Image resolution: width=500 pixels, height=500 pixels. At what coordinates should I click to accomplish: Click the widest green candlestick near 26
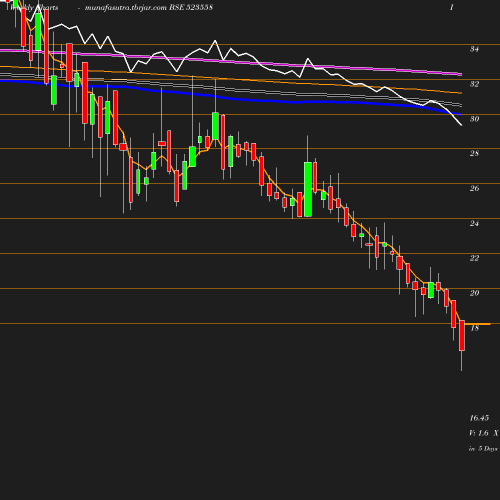pyautogui.click(x=308, y=189)
